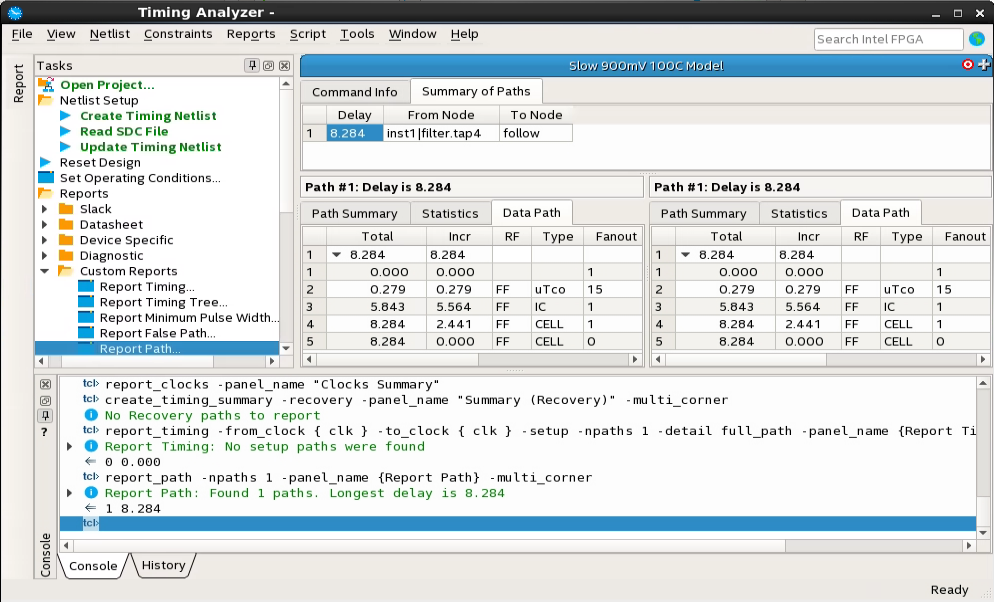This screenshot has height=602, width=994.
Task: Click the float icon in Tasks panel header
Action: tap(269, 66)
